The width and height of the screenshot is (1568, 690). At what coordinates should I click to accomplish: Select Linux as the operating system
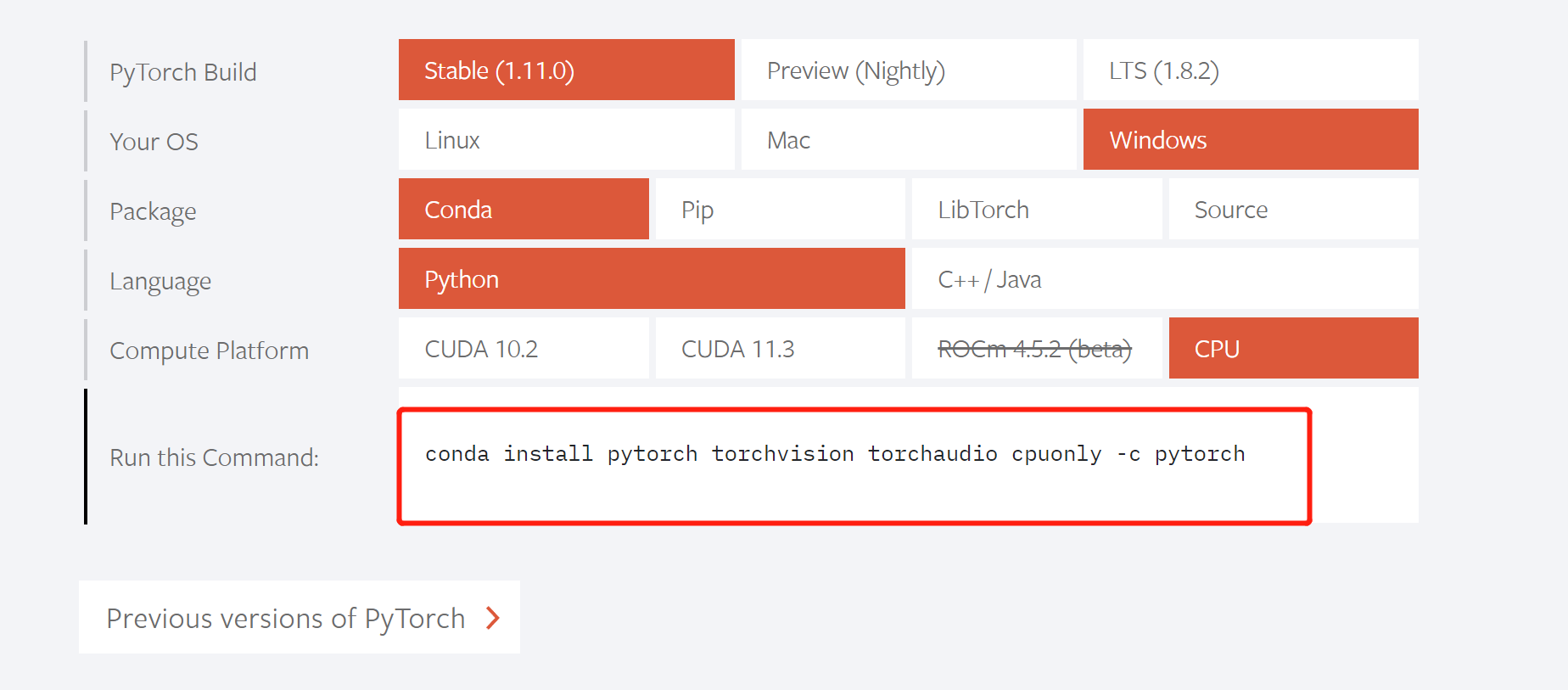point(565,139)
